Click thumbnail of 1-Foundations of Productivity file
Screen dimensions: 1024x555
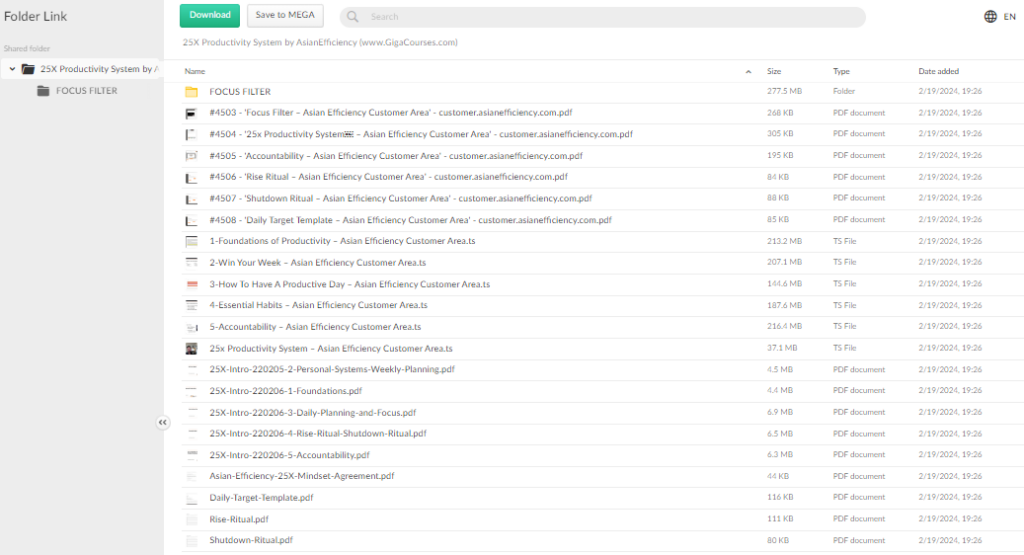point(191,242)
